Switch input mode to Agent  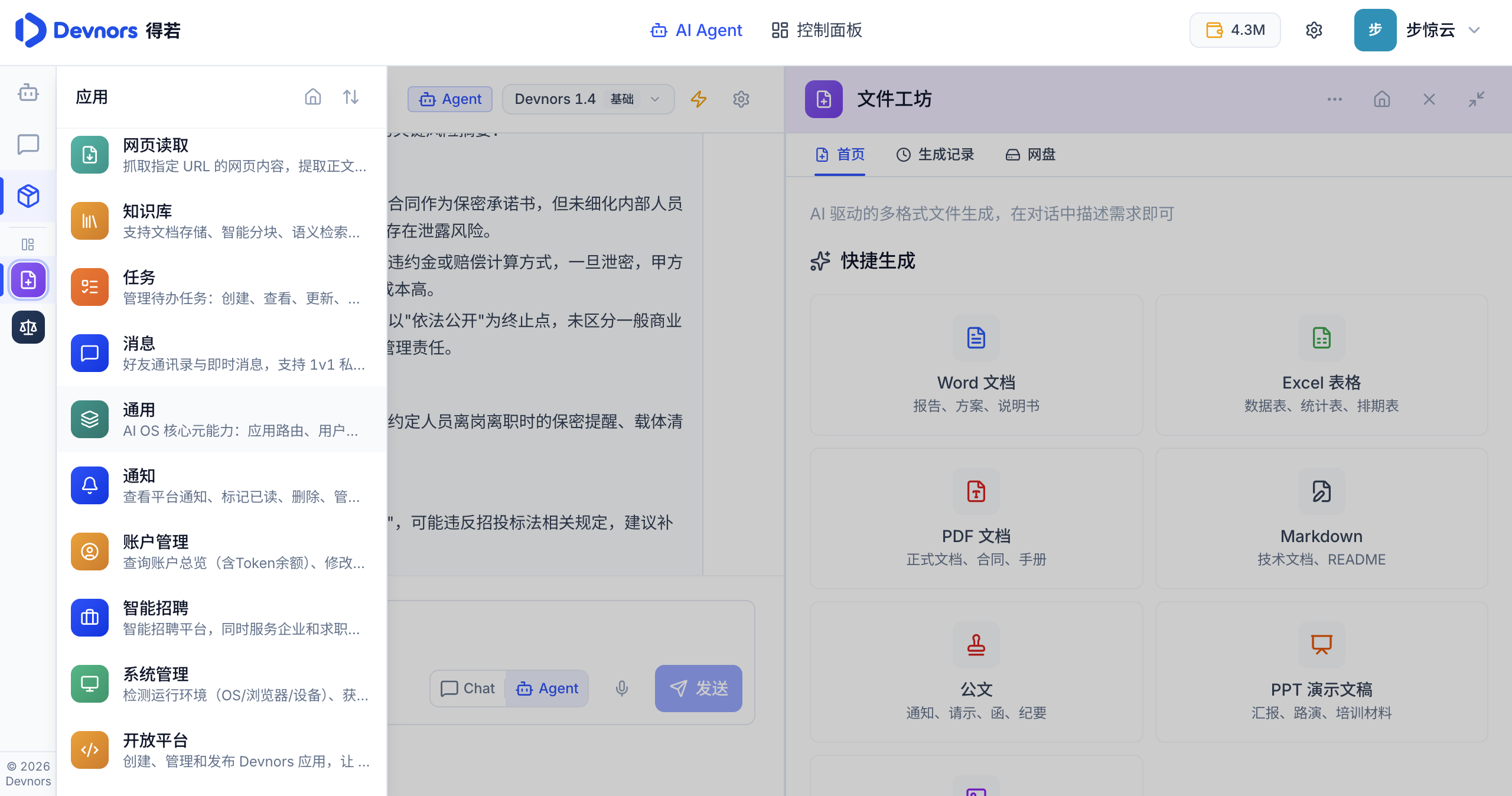[x=547, y=688]
